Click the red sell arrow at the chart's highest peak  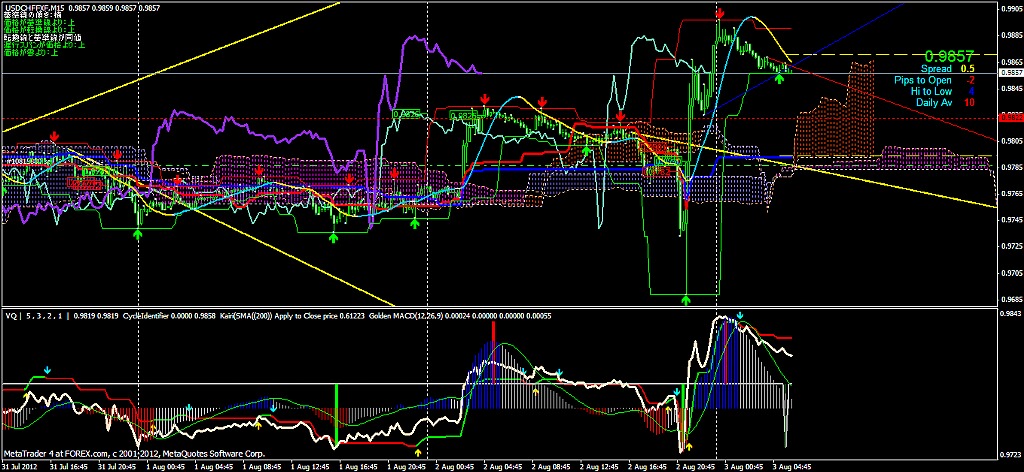(x=720, y=13)
